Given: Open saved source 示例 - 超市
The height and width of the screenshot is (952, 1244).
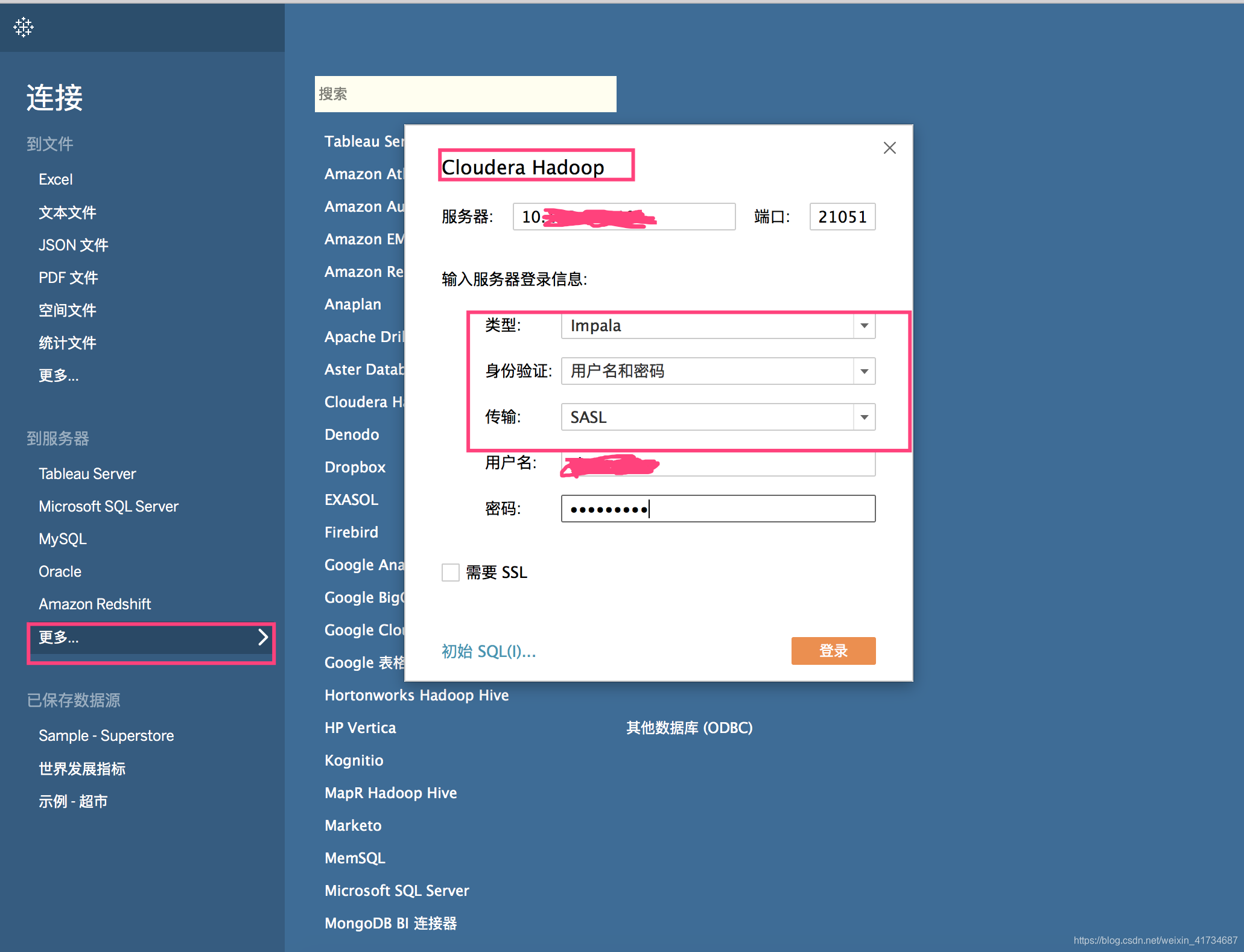Looking at the screenshot, I should [x=73, y=801].
